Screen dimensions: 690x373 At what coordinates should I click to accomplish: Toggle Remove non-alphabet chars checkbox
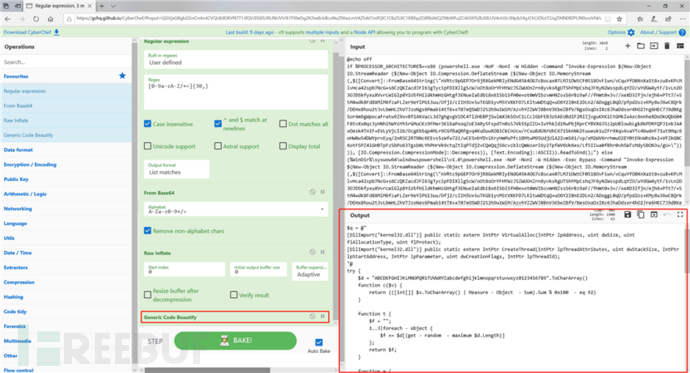pyautogui.click(x=147, y=230)
